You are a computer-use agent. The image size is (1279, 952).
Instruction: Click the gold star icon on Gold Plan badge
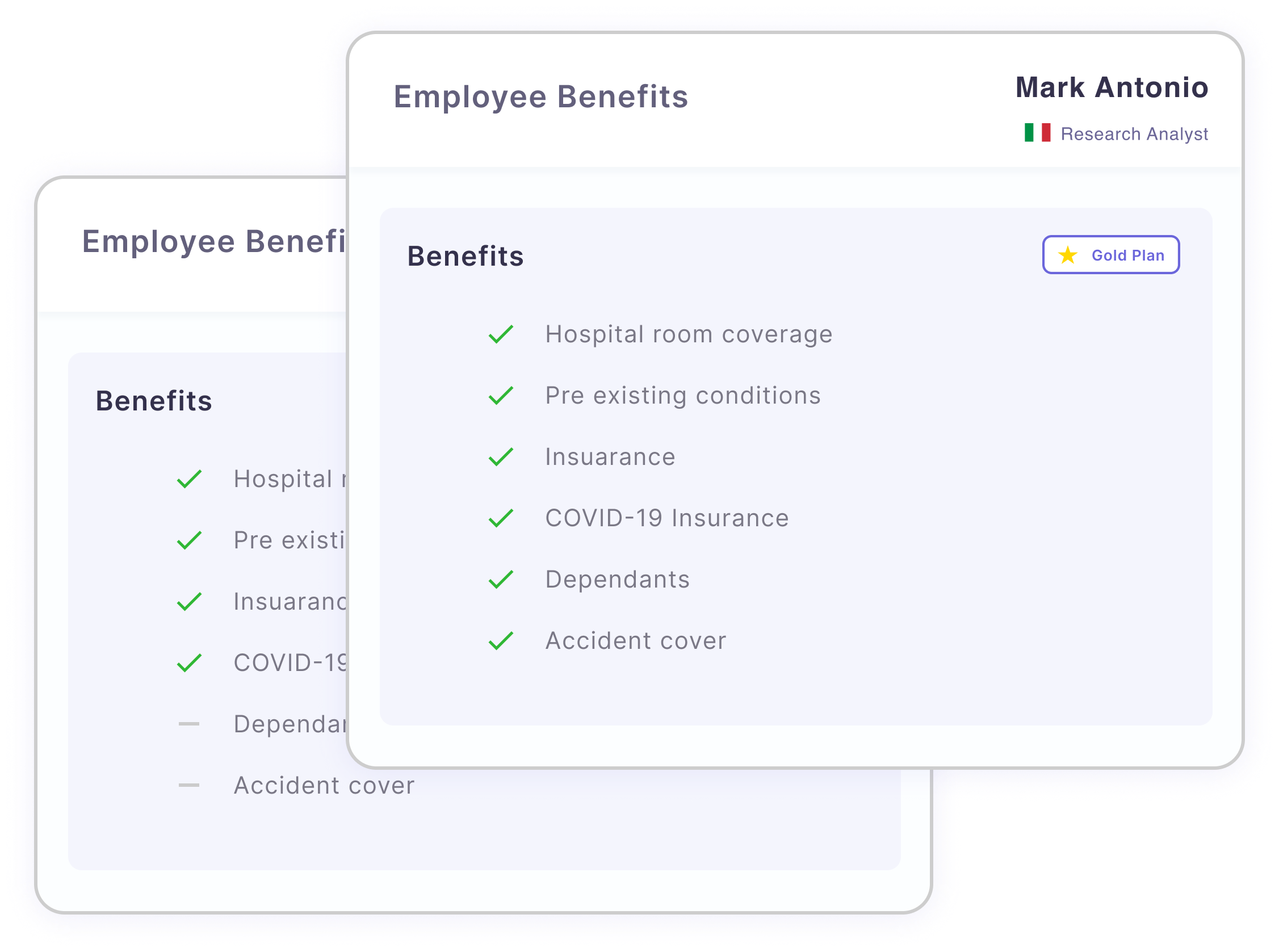pyautogui.click(x=1069, y=254)
